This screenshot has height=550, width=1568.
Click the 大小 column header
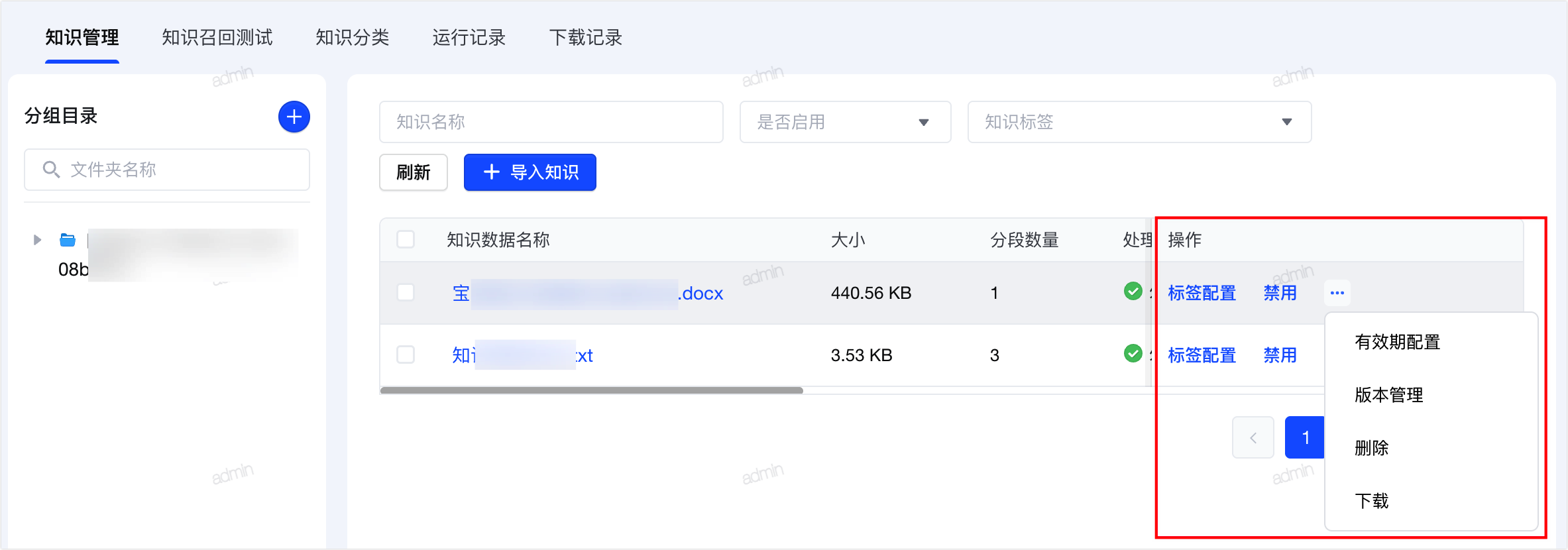tap(848, 239)
